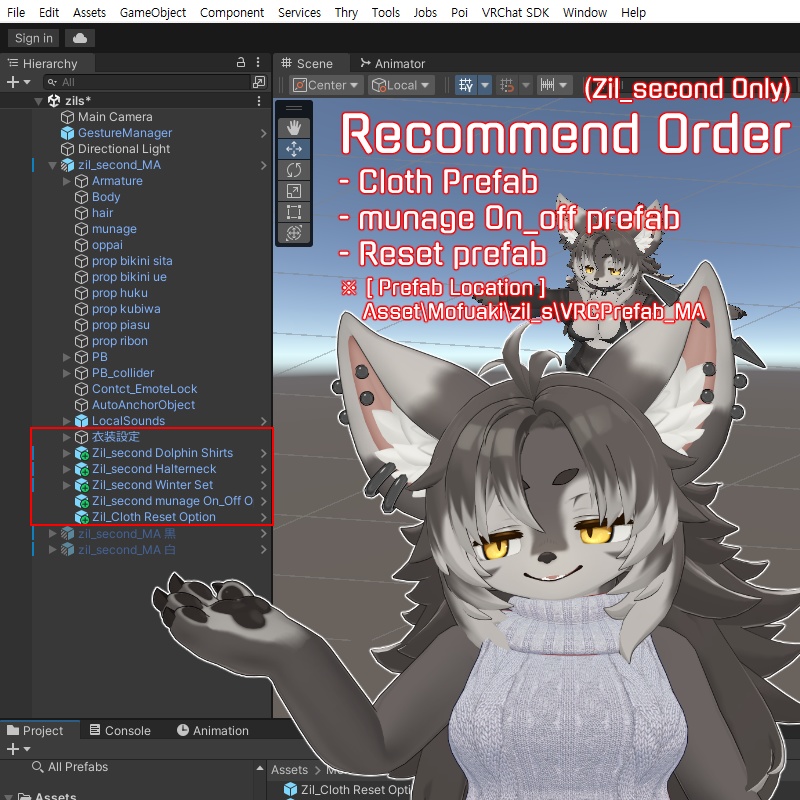Image resolution: width=800 pixels, height=800 pixels.
Task: Click the Zil_second Halterneck prefab icon
Action: (x=82, y=469)
